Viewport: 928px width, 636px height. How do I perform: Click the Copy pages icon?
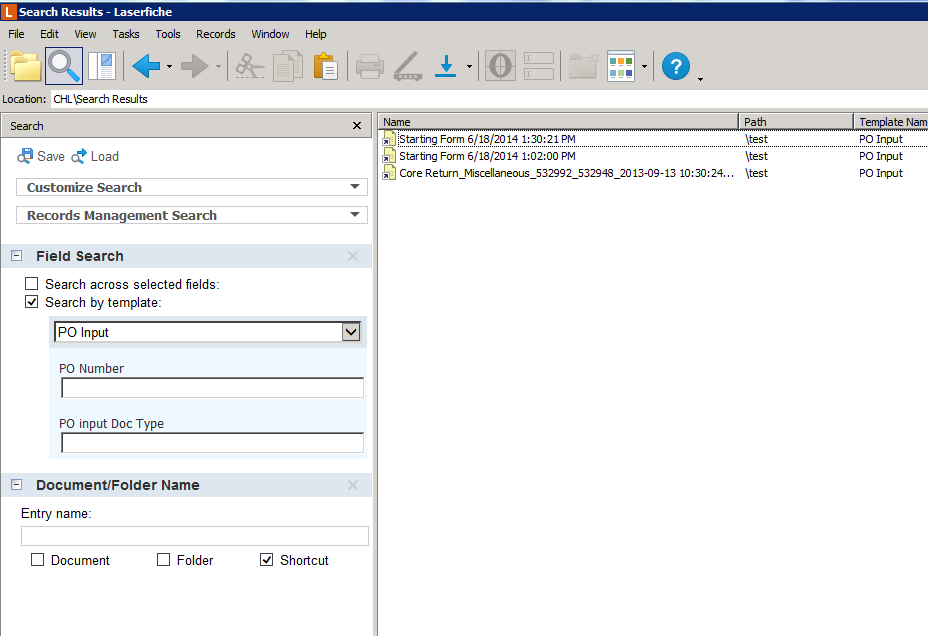coord(288,66)
